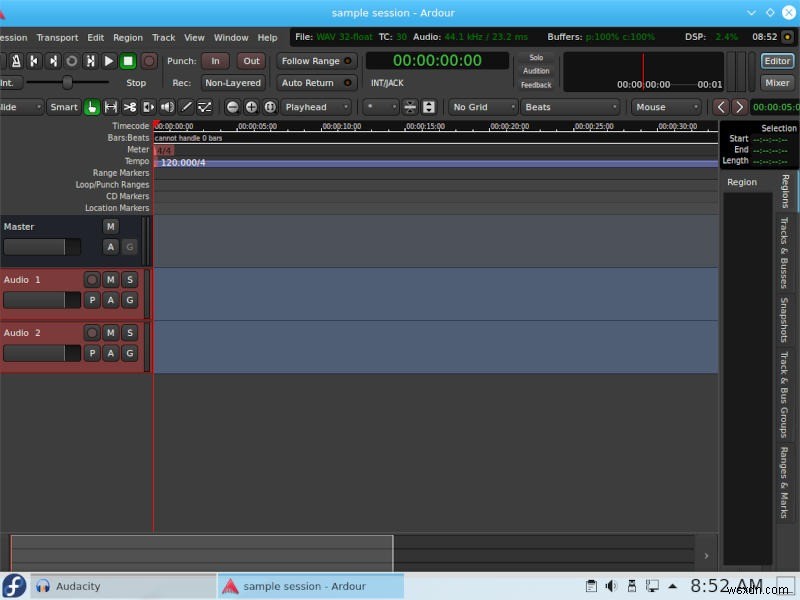Image resolution: width=800 pixels, height=600 pixels.
Task: Solo the Audio 2 track
Action: [x=130, y=333]
